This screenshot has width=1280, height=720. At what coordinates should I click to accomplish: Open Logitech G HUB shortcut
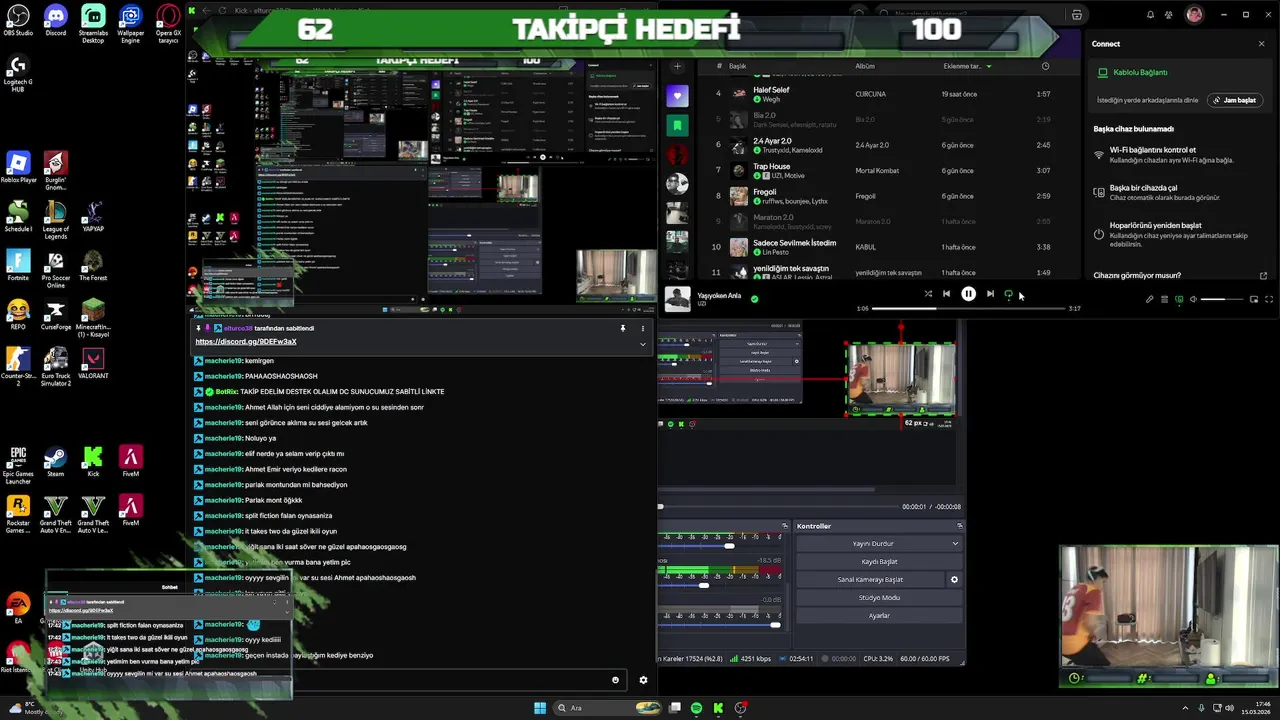click(18, 73)
